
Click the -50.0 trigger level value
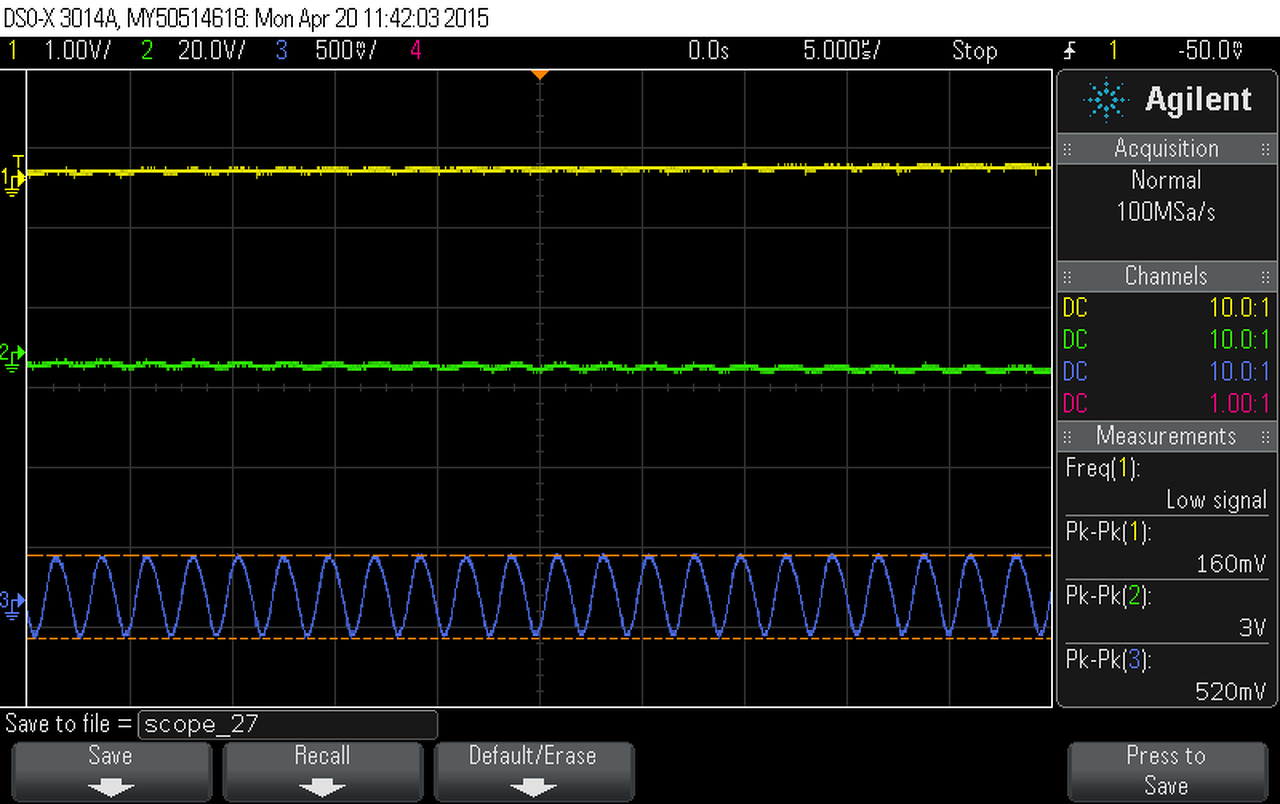[x=1211, y=50]
